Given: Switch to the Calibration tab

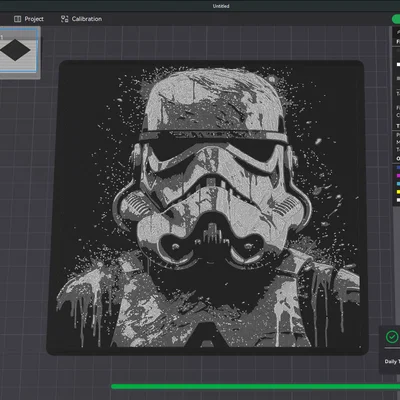Looking at the screenshot, I should point(81,19).
